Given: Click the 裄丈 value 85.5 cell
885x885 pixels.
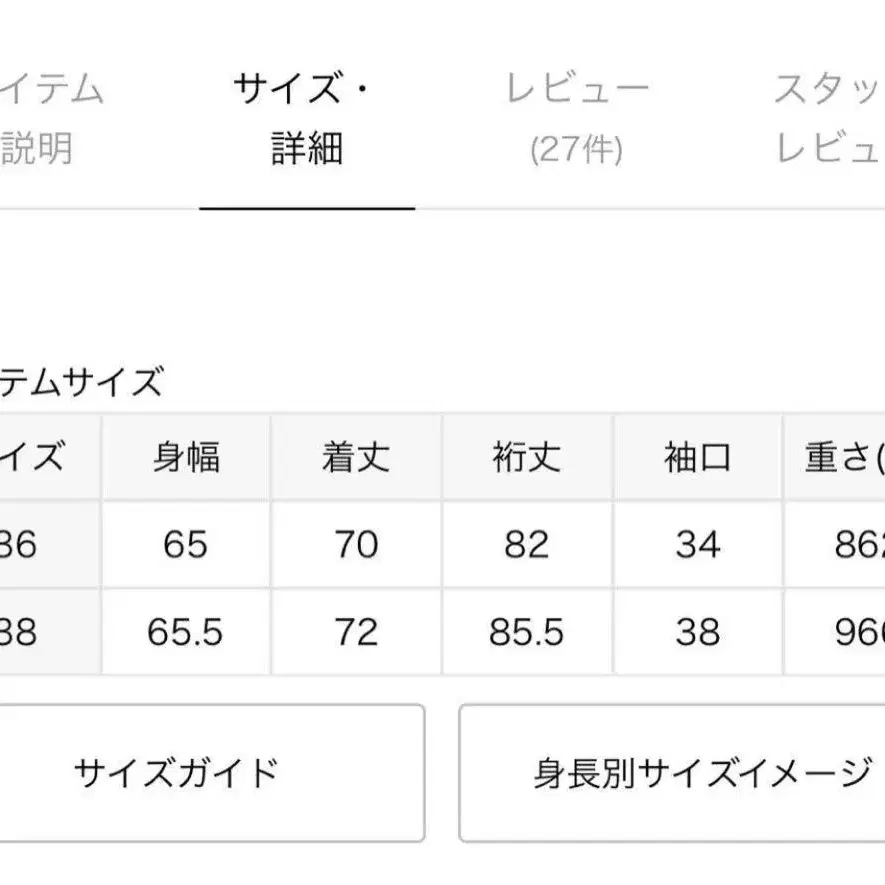Looking at the screenshot, I should tap(527, 632).
